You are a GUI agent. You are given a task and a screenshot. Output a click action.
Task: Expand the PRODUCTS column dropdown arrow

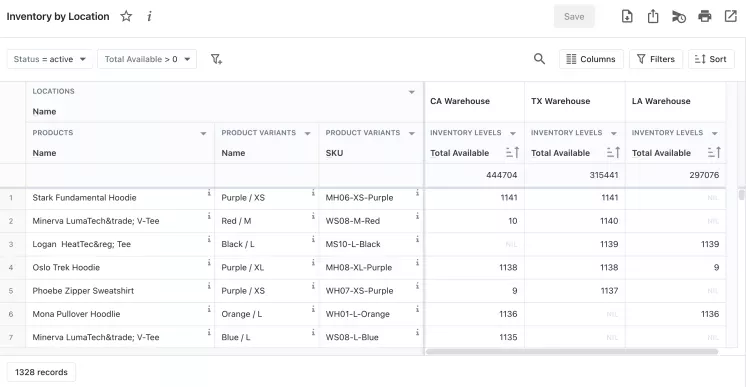(x=203, y=133)
